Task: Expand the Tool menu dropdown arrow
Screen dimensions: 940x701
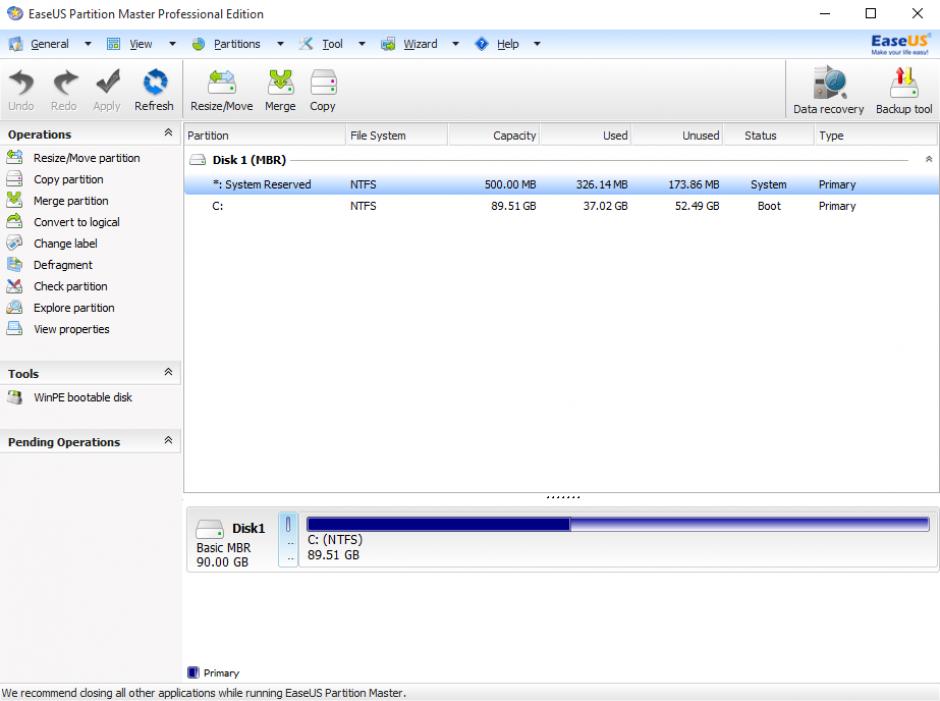Action: tap(361, 44)
